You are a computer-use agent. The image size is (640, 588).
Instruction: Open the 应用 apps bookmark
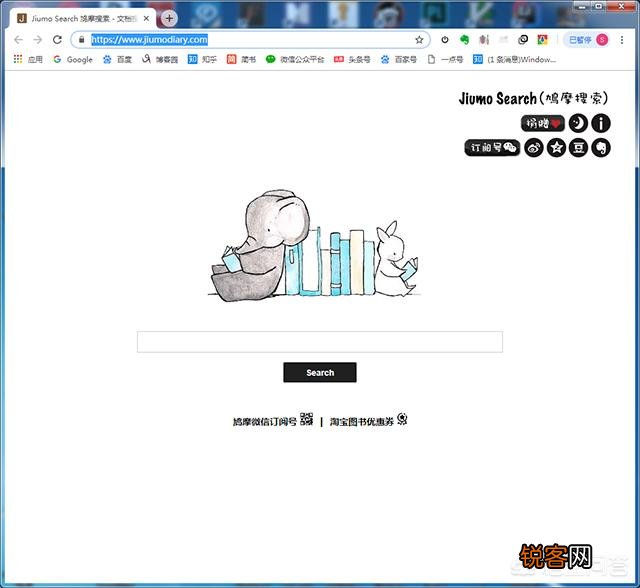click(28, 60)
